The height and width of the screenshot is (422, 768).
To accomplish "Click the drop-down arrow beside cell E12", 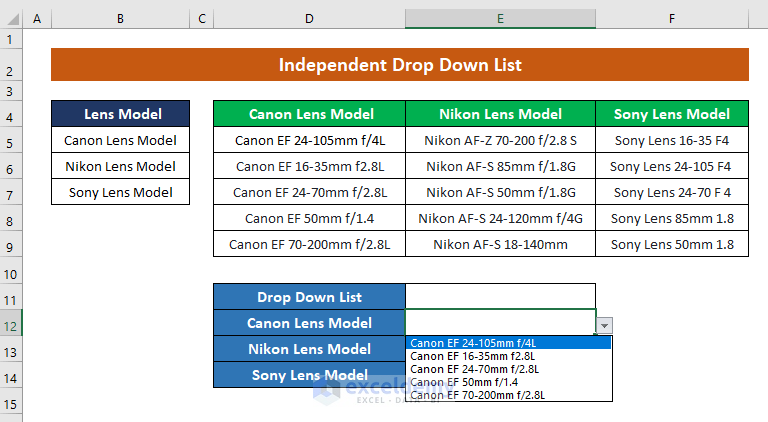I will pyautogui.click(x=605, y=325).
